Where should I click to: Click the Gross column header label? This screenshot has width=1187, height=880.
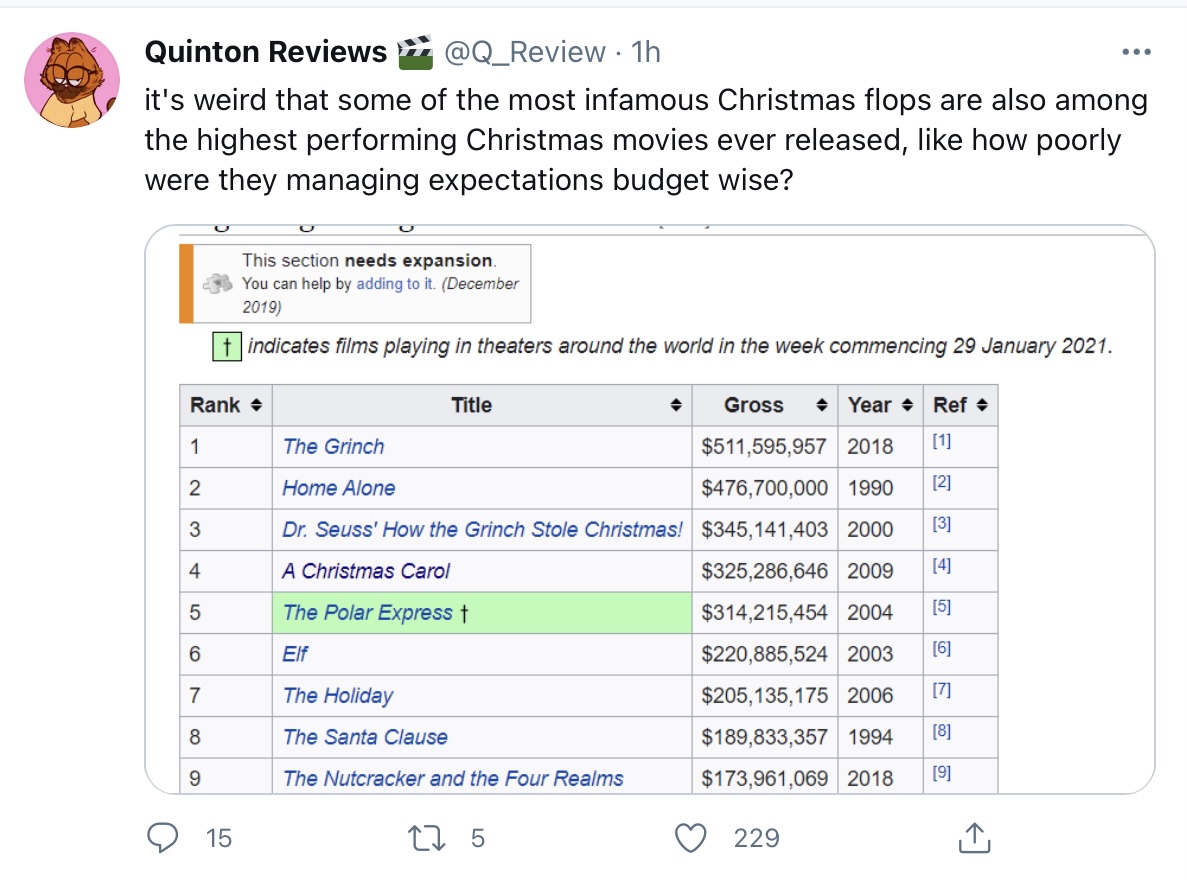[x=754, y=405]
